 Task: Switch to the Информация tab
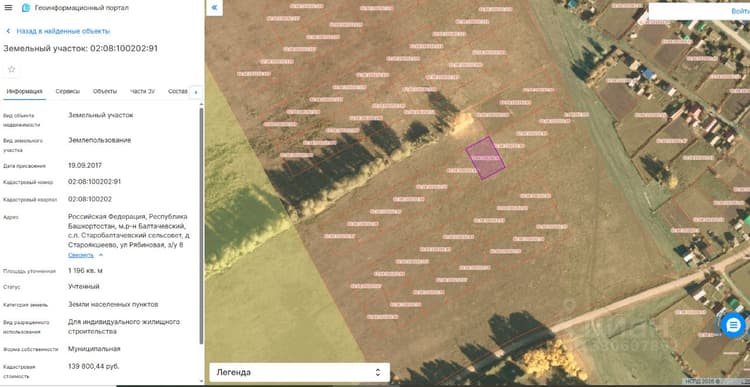(x=24, y=91)
